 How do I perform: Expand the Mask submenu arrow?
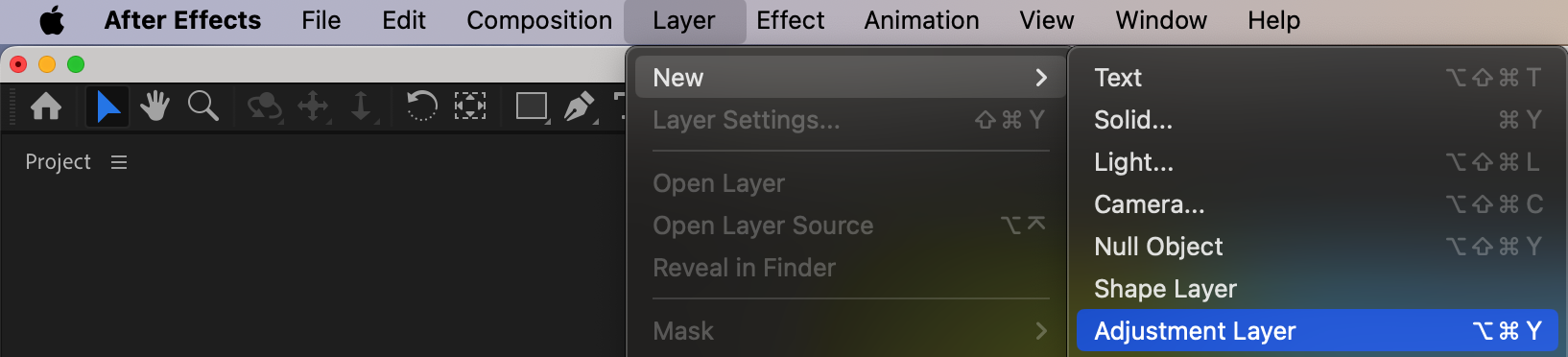point(1041,331)
